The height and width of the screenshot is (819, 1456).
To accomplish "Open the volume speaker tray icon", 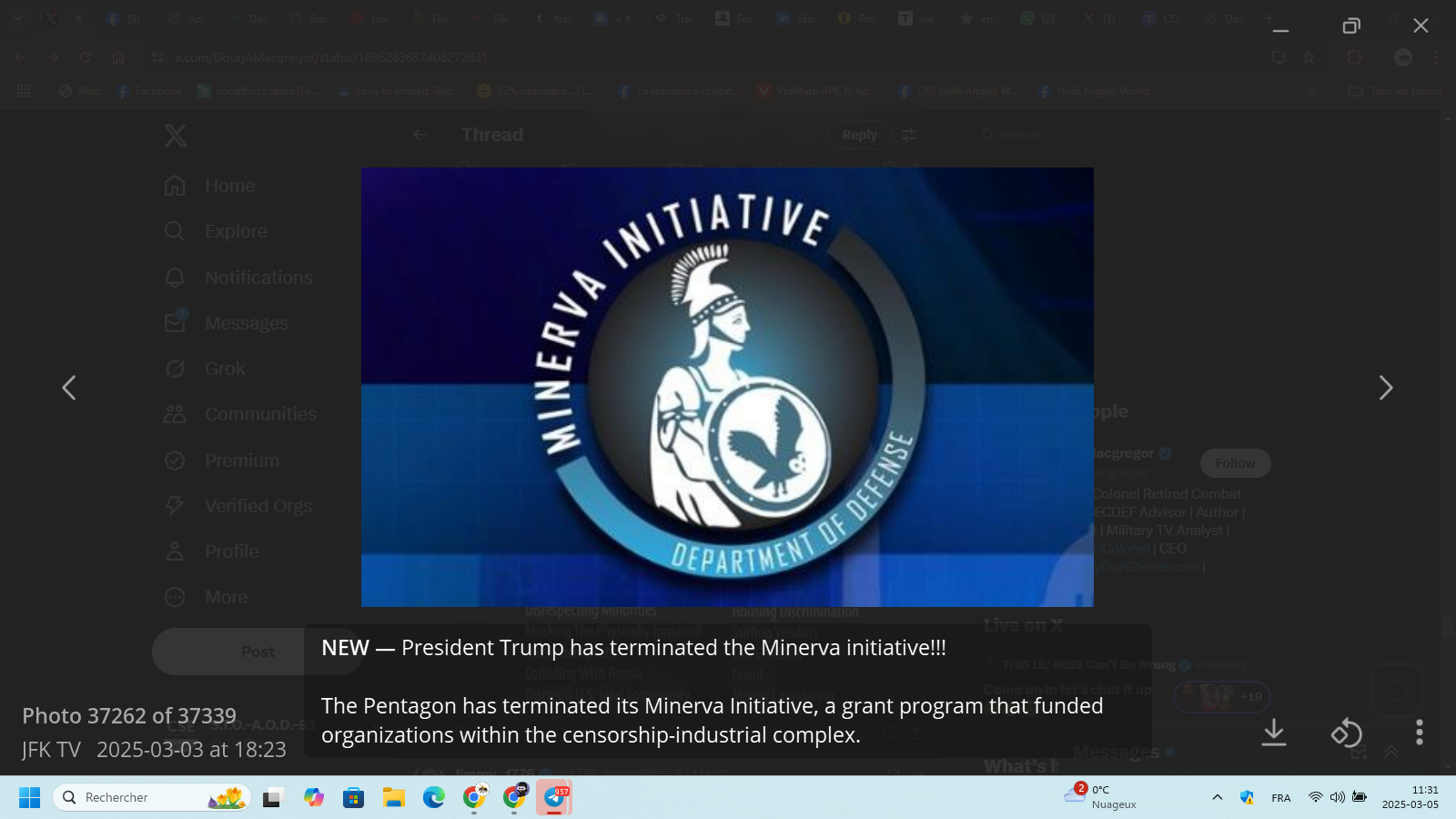I will click(x=1337, y=797).
